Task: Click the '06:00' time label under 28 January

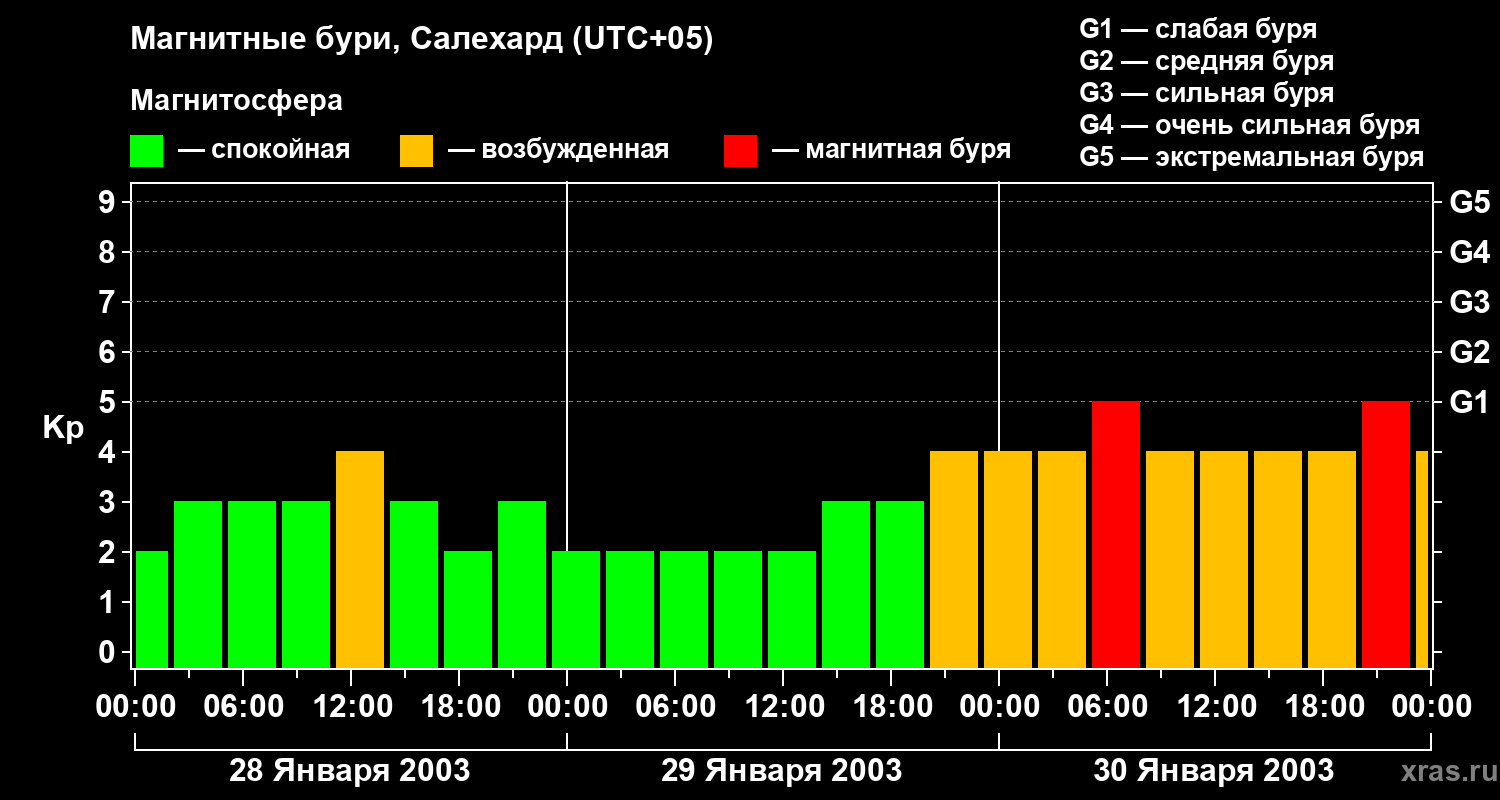Action: coord(243,707)
